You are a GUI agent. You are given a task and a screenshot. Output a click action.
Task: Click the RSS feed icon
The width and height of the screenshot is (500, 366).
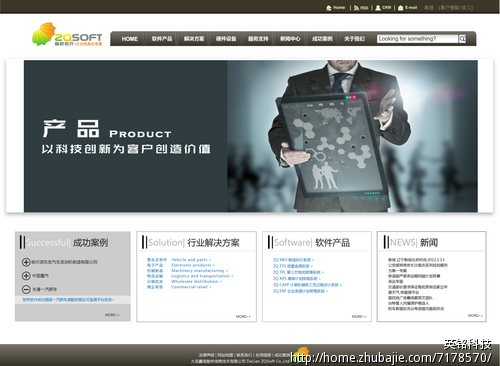[356, 8]
